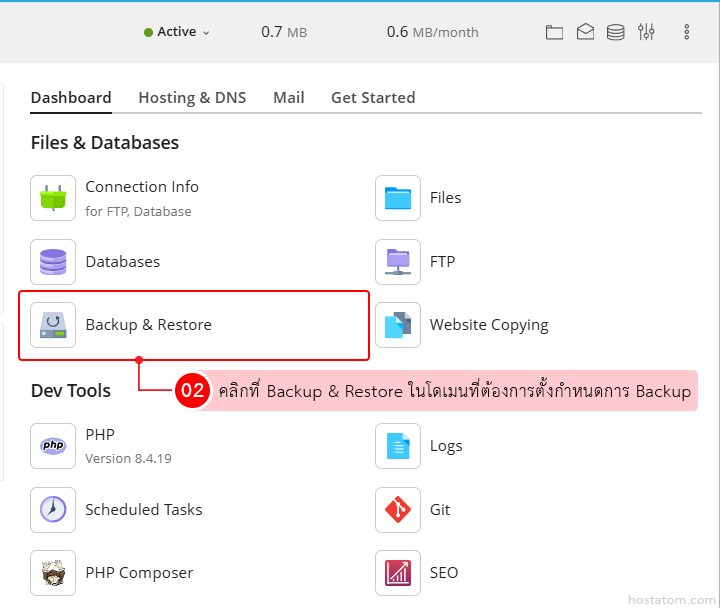Open the PHP settings icon
Image resolution: width=720 pixels, height=608 pixels.
click(x=53, y=446)
